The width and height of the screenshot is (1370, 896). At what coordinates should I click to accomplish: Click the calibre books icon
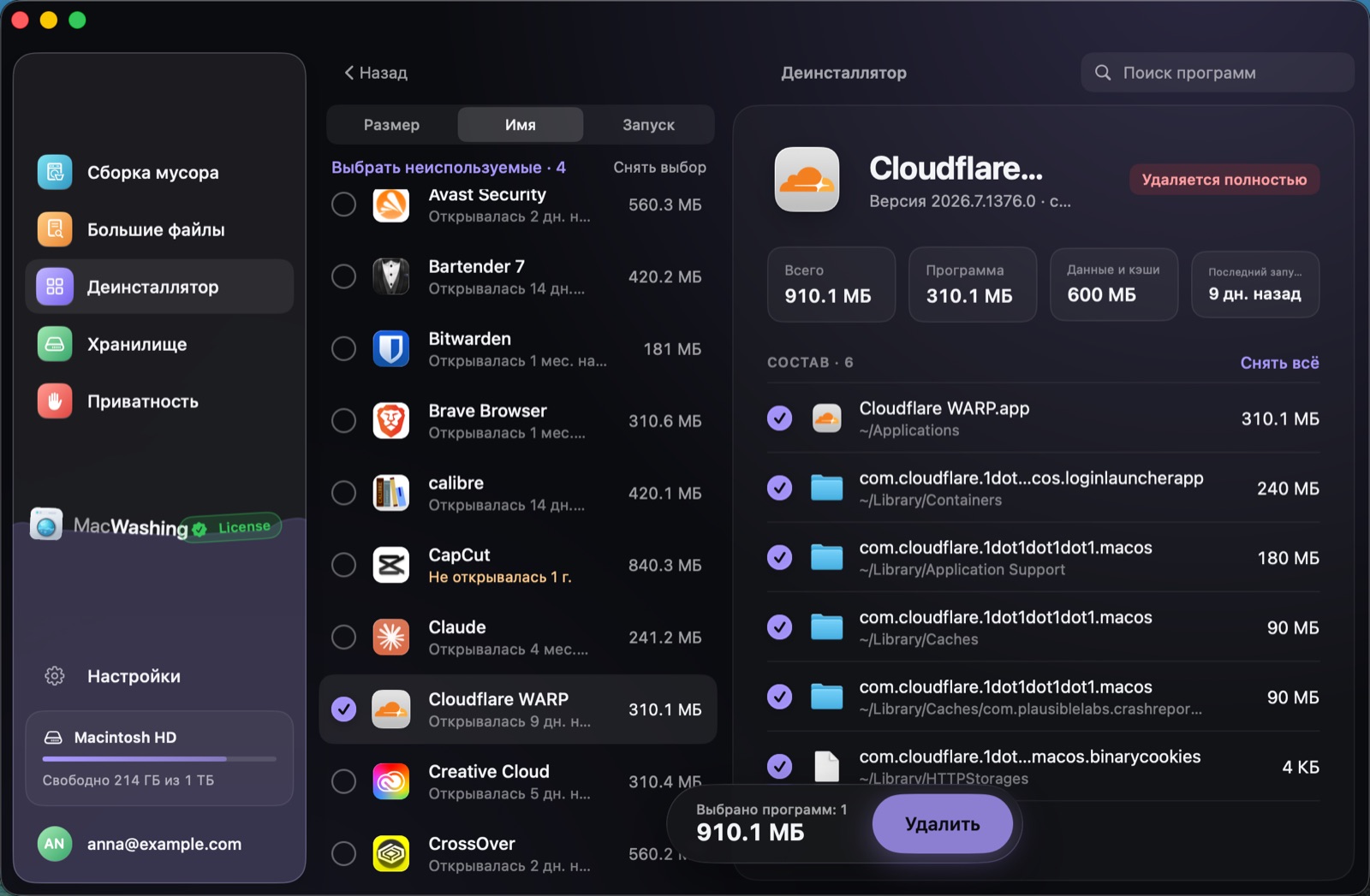pyautogui.click(x=391, y=493)
